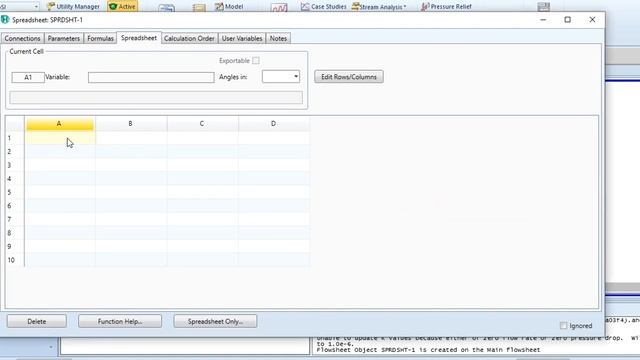Click the A1 cell reference box
This screenshot has width=640, height=360.
coord(28,77)
